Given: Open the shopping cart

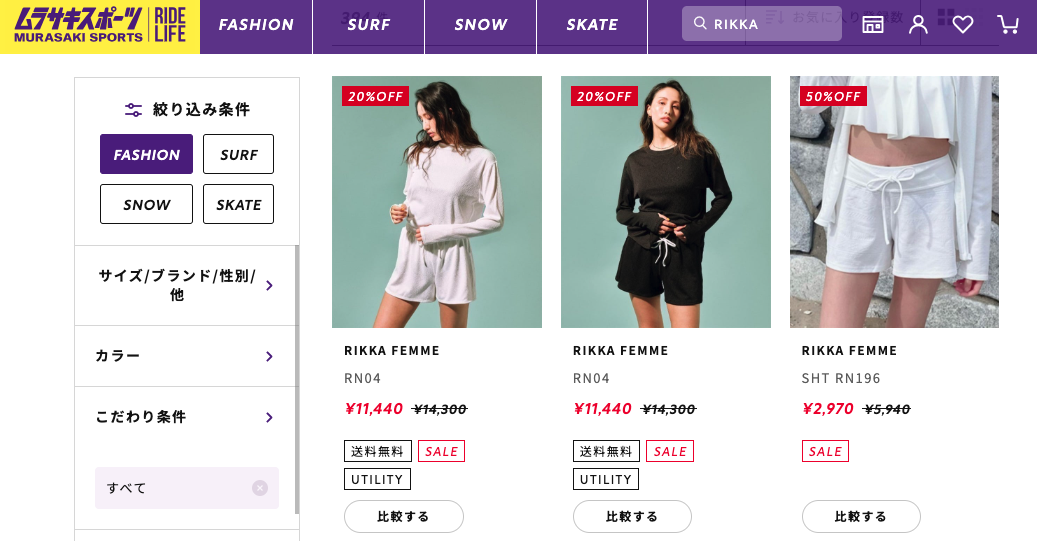Looking at the screenshot, I should (x=1008, y=25).
